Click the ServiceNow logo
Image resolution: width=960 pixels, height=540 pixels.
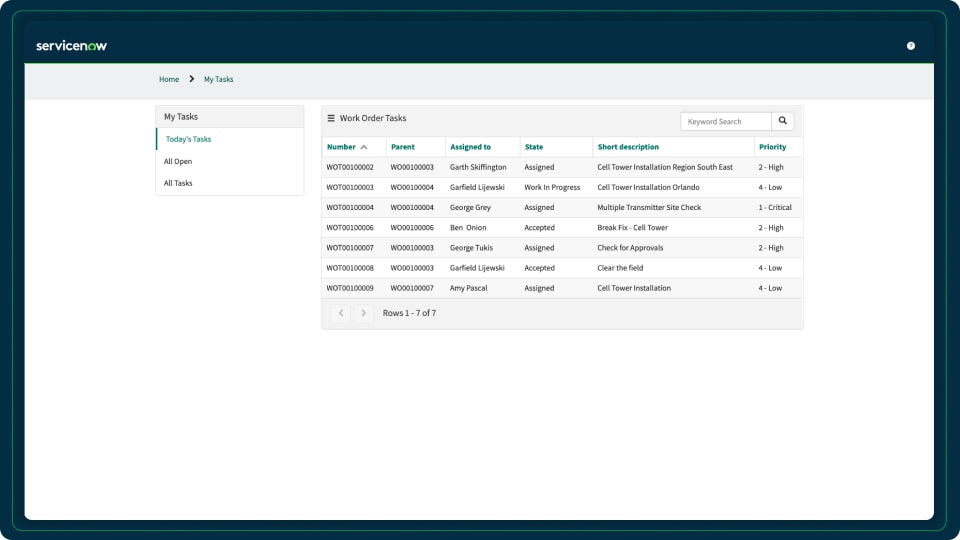click(71, 46)
